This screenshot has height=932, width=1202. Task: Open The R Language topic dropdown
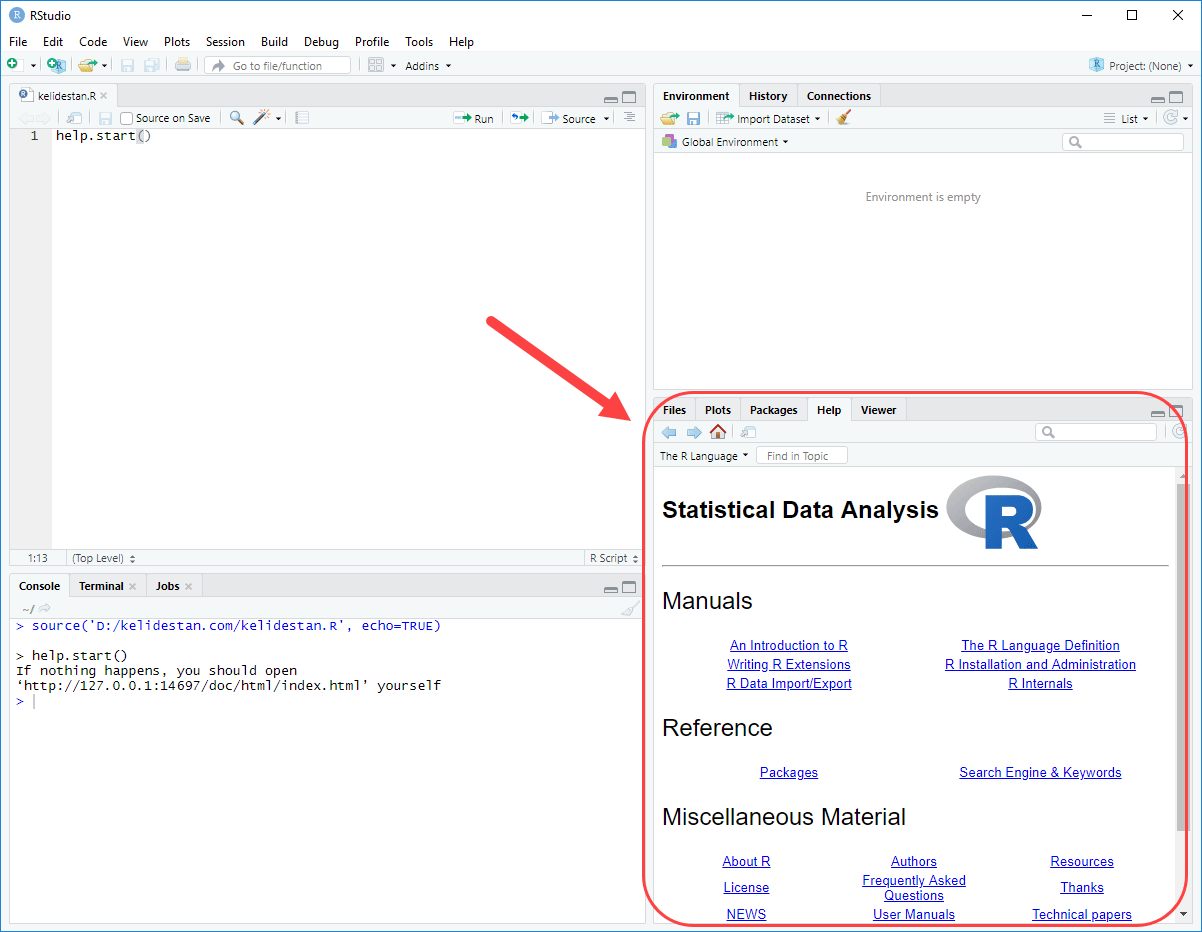(704, 456)
